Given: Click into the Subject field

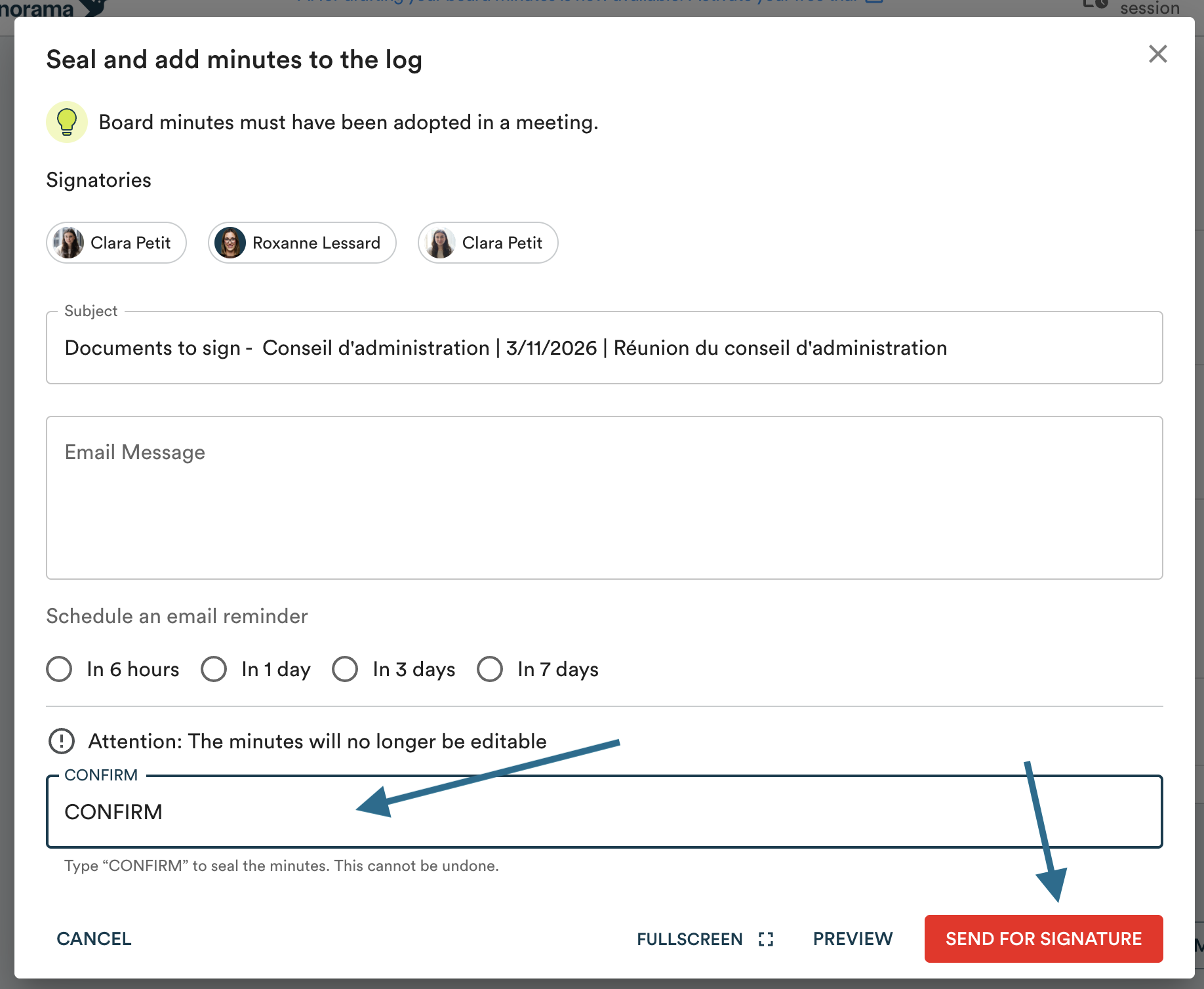Looking at the screenshot, I should (603, 348).
